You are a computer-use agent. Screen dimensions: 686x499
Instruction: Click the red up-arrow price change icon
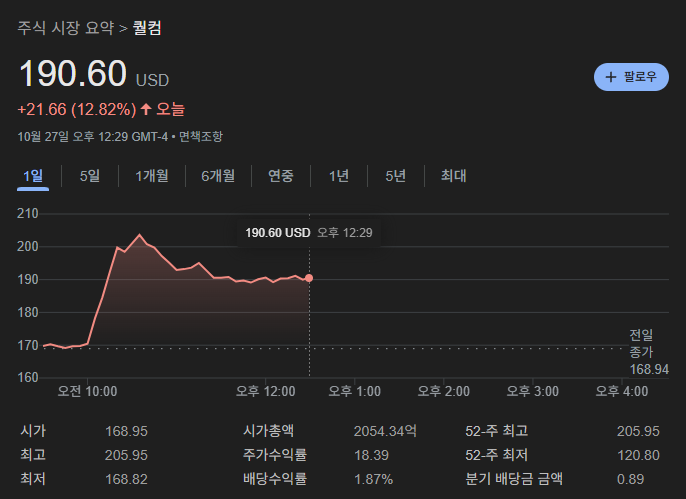coord(146,109)
